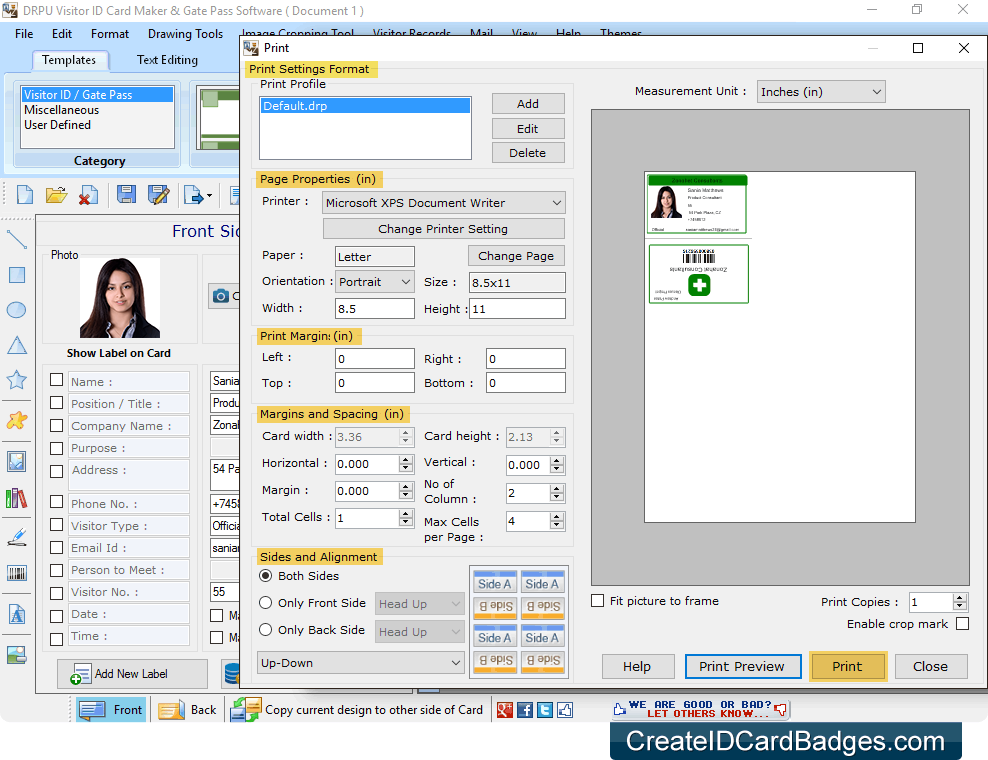Screen dimensions: 988x760
Task: Check the Email Id label checkbox
Action: pyautogui.click(x=57, y=547)
